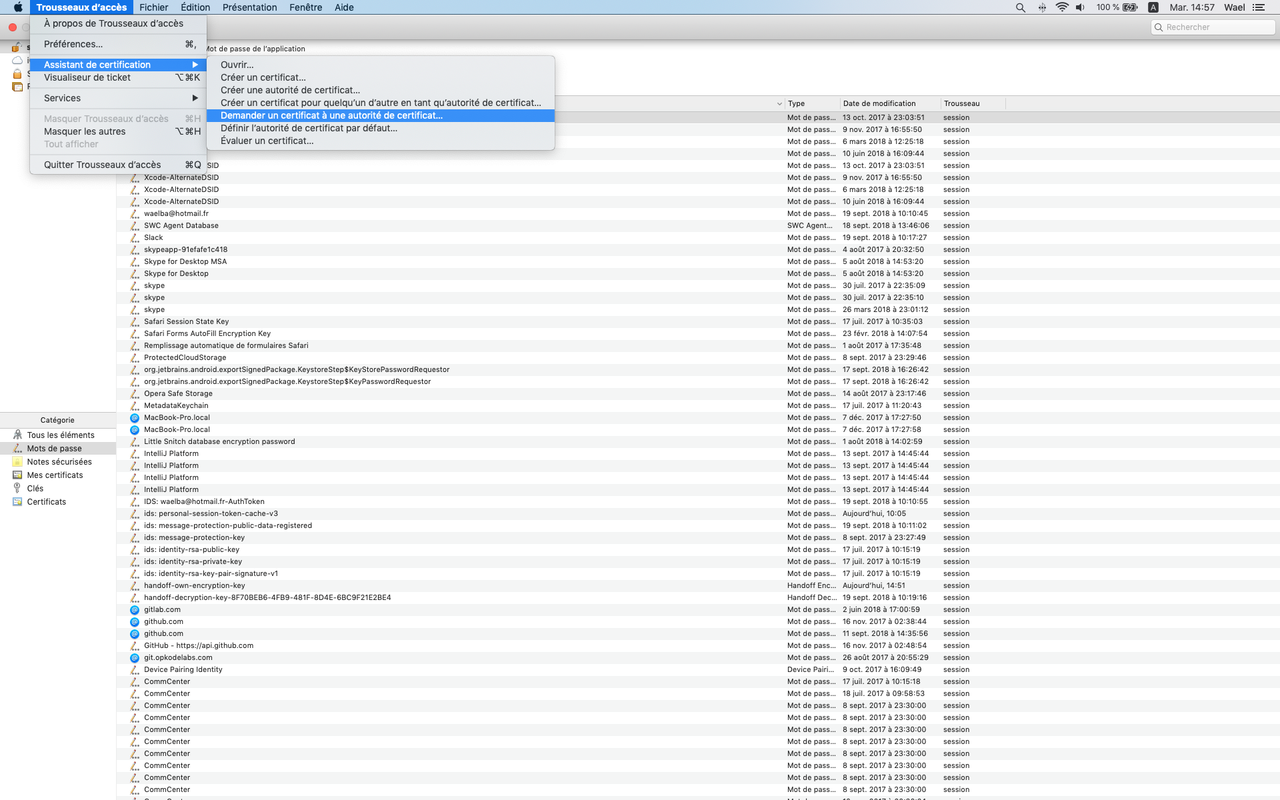
Task: Sort by the Trousseau column header
Action: (972, 104)
